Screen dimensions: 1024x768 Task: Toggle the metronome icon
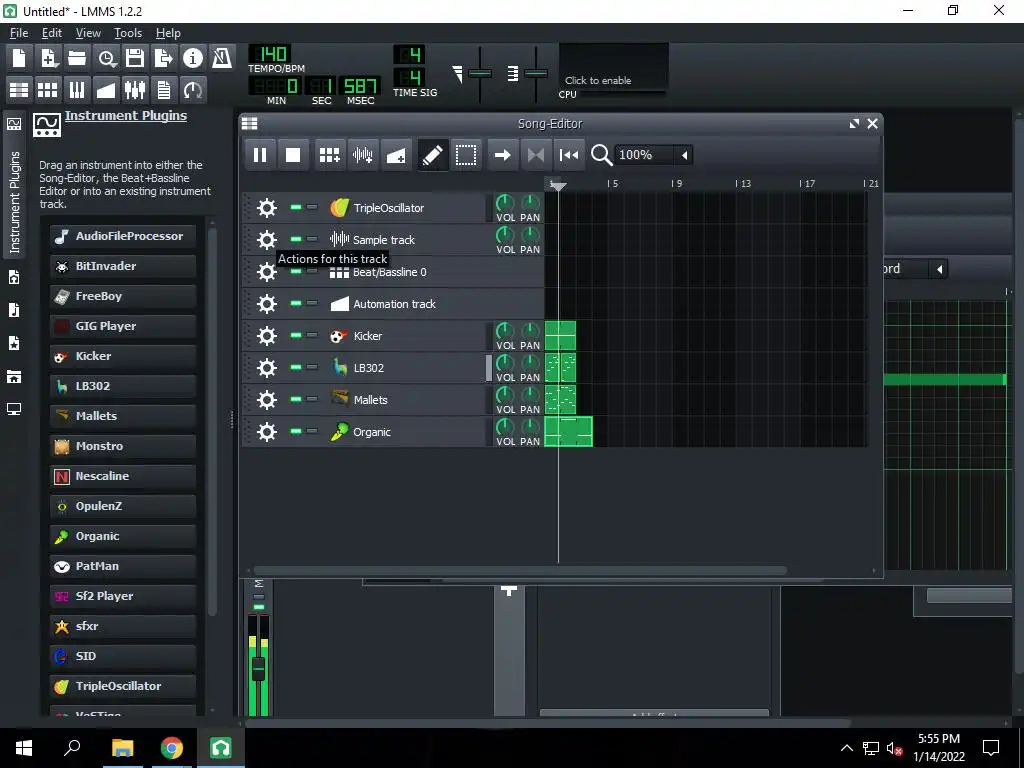point(222,58)
